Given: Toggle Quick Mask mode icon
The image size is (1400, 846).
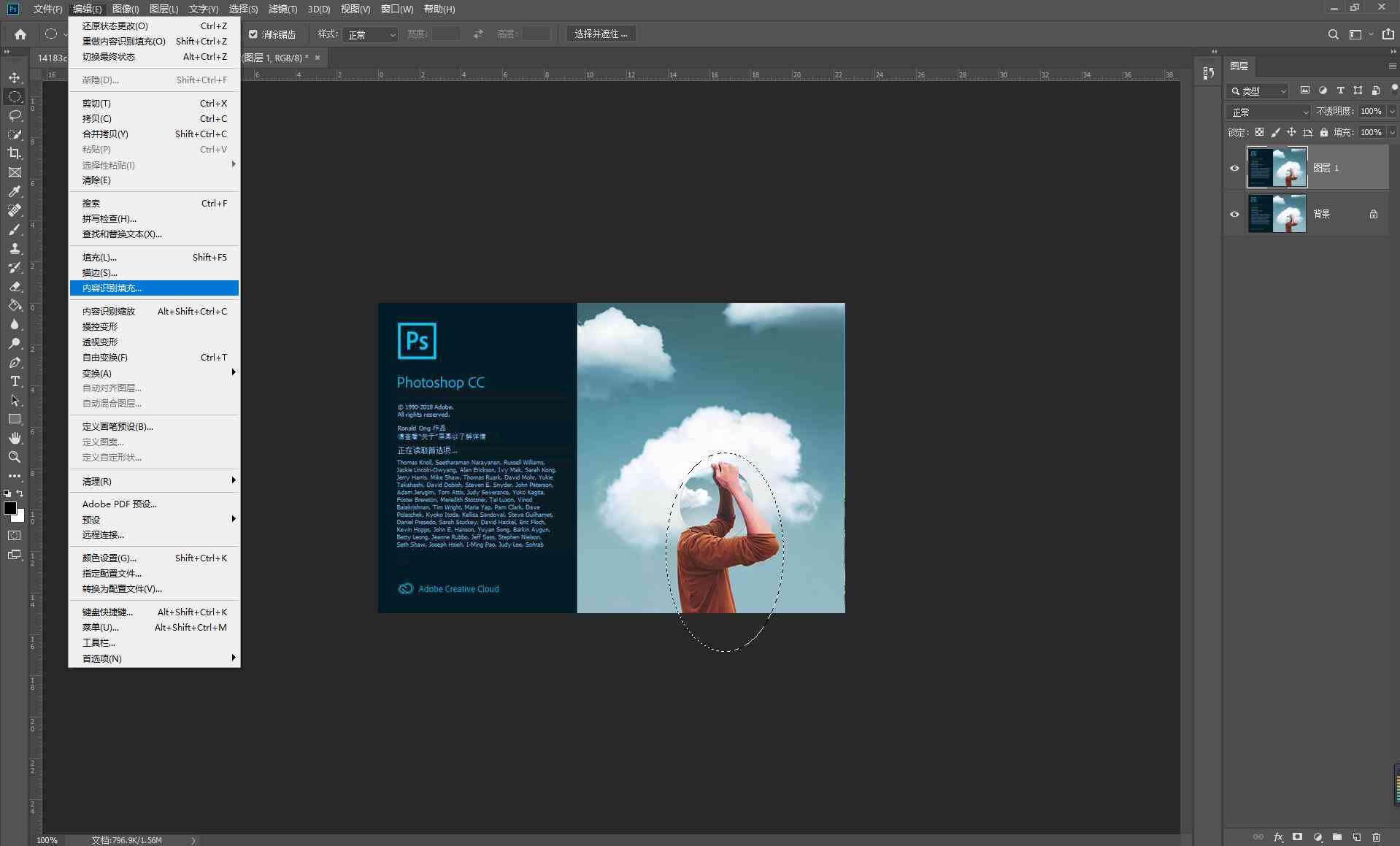Looking at the screenshot, I should tap(15, 535).
